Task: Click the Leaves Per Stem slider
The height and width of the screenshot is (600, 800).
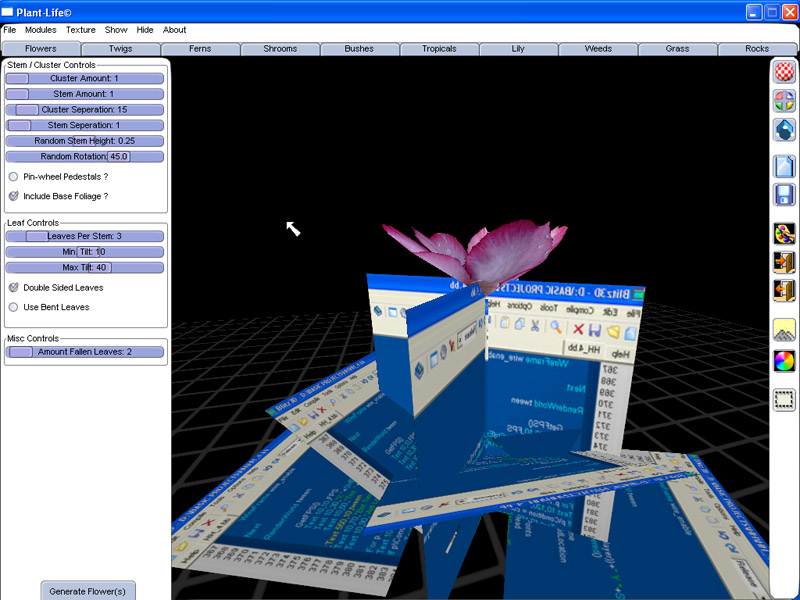Action: click(x=85, y=236)
